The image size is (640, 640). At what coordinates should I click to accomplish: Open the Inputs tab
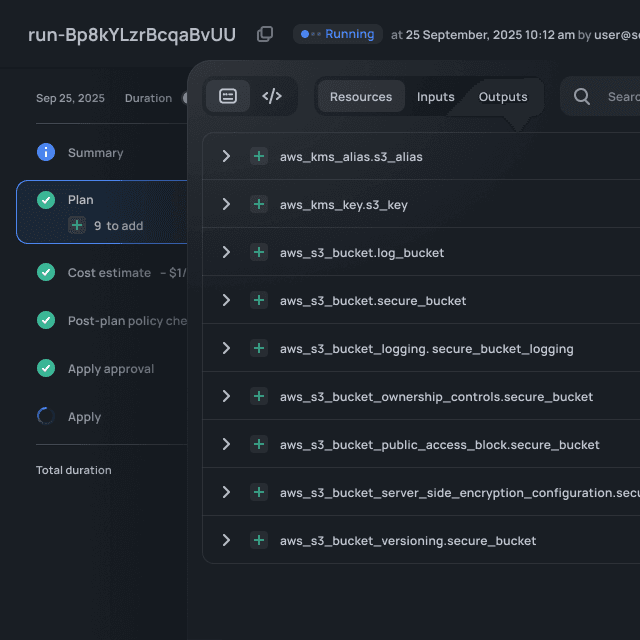(435, 97)
